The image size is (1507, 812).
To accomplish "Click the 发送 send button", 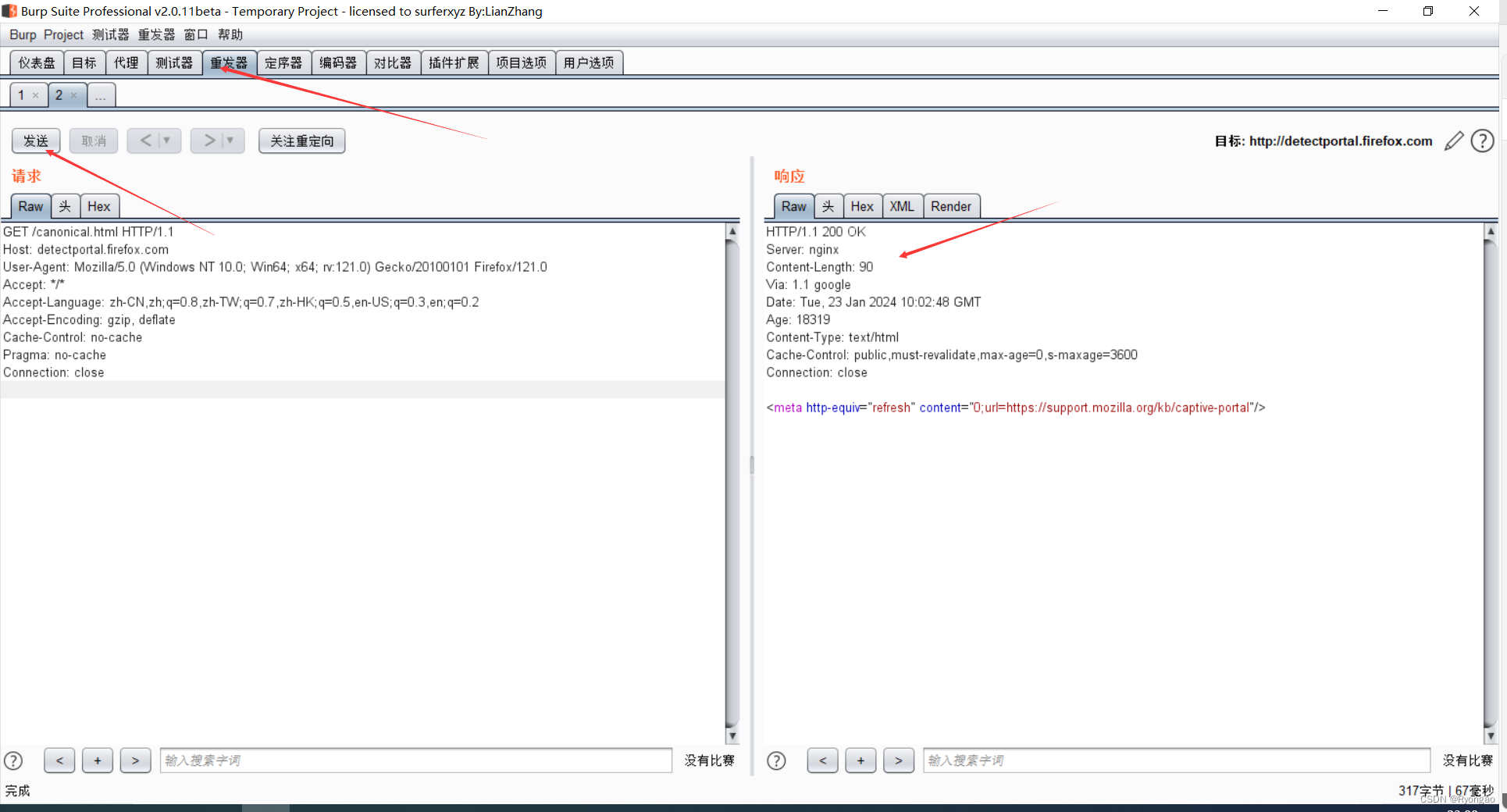I will 36,141.
